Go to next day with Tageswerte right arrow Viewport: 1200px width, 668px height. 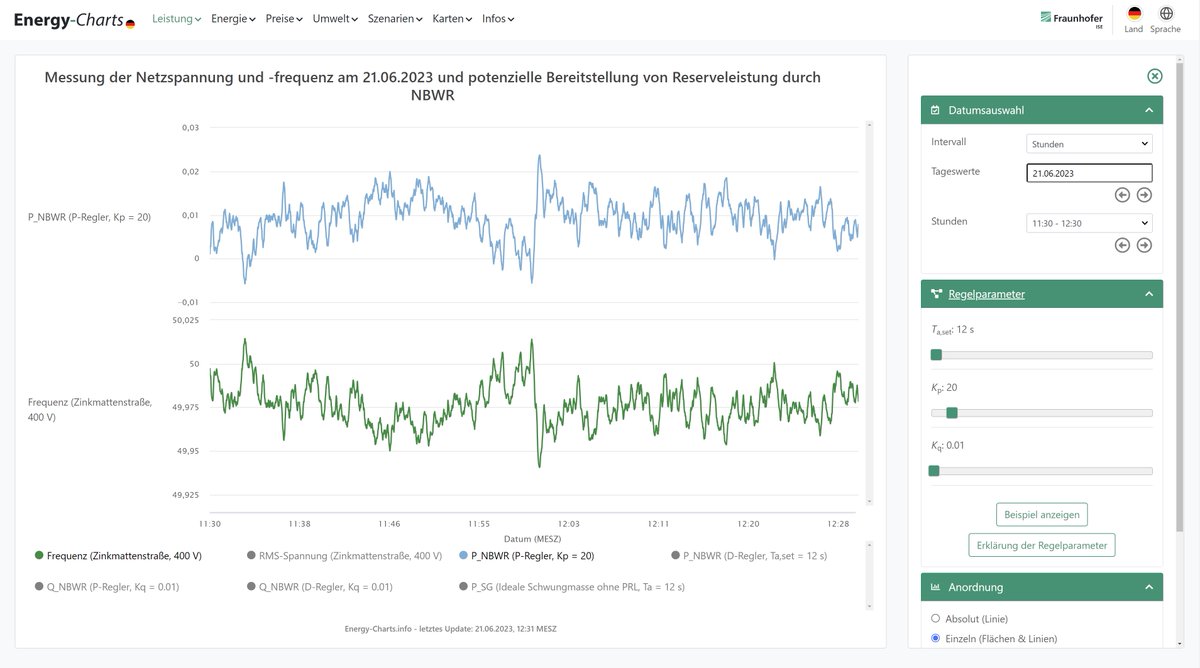[x=1145, y=195]
